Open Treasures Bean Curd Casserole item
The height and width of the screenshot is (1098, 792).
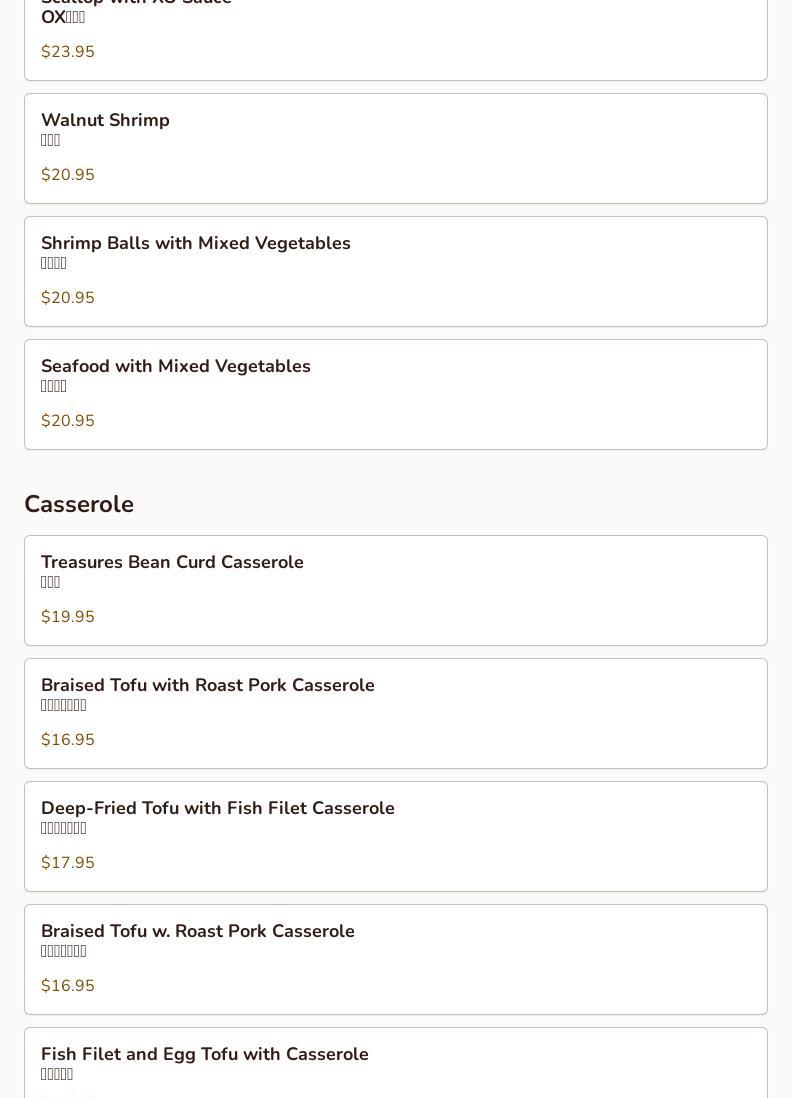tap(172, 563)
